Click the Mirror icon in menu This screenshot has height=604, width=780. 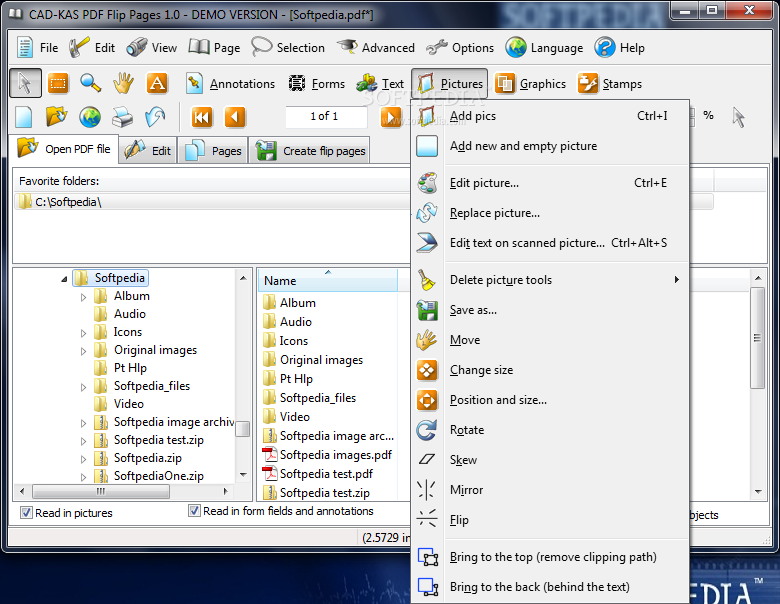click(x=427, y=490)
